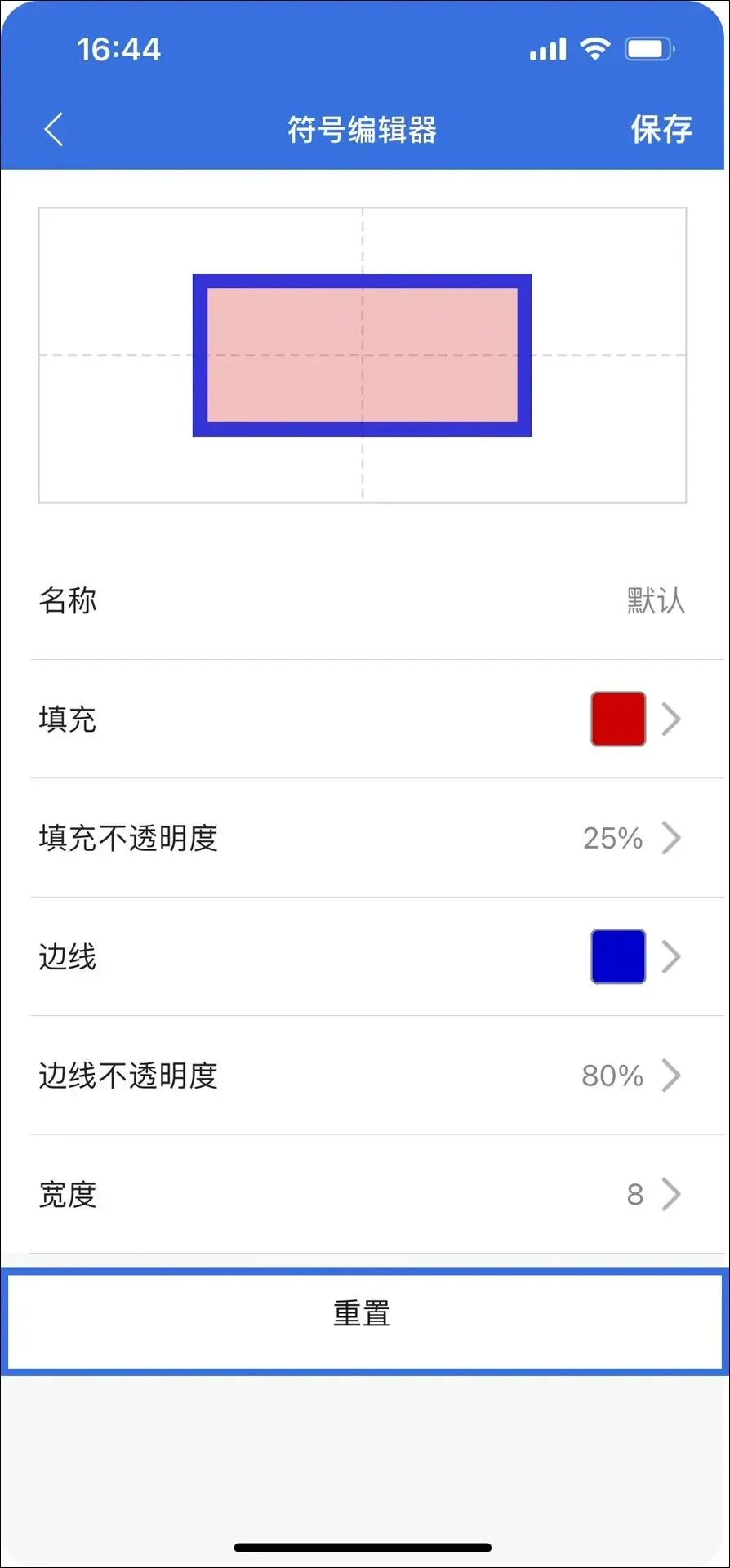Tap the battery status icon
Viewport: 730px width, 1568px height.
[x=650, y=49]
